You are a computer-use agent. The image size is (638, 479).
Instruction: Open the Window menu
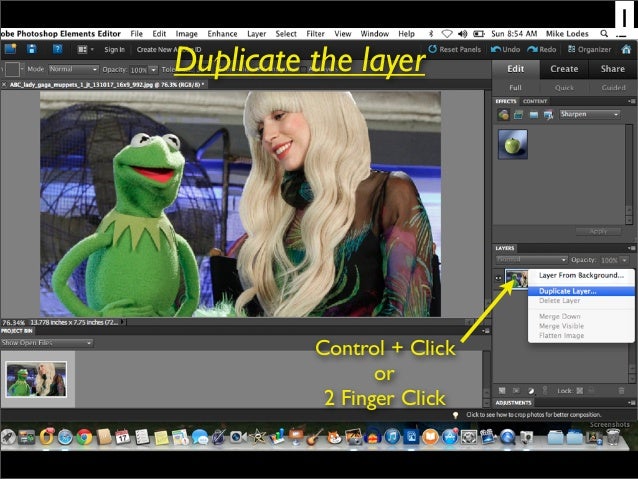(374, 34)
